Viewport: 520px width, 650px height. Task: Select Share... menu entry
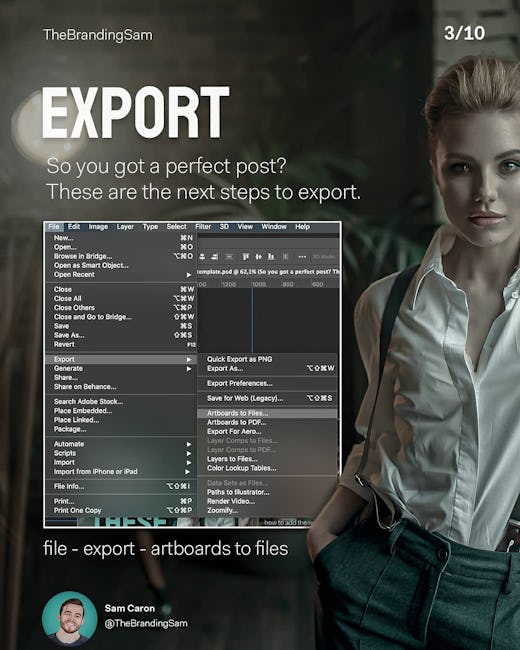120,378
